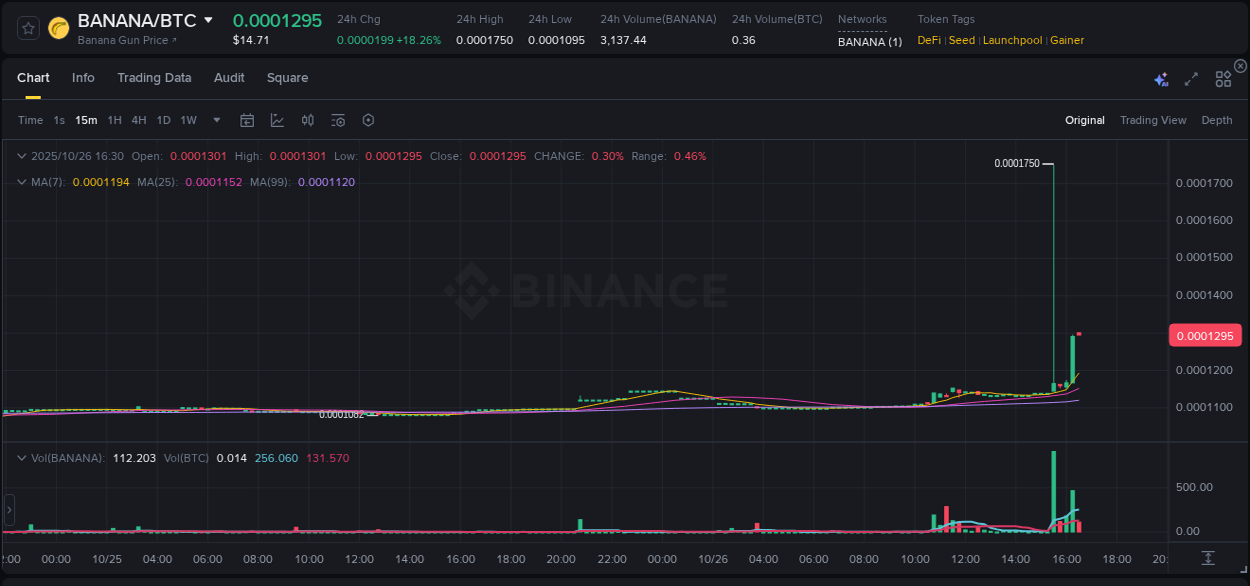This screenshot has width=1250, height=586.
Task: Open the widgets layout icon top right
Action: pos(1223,78)
